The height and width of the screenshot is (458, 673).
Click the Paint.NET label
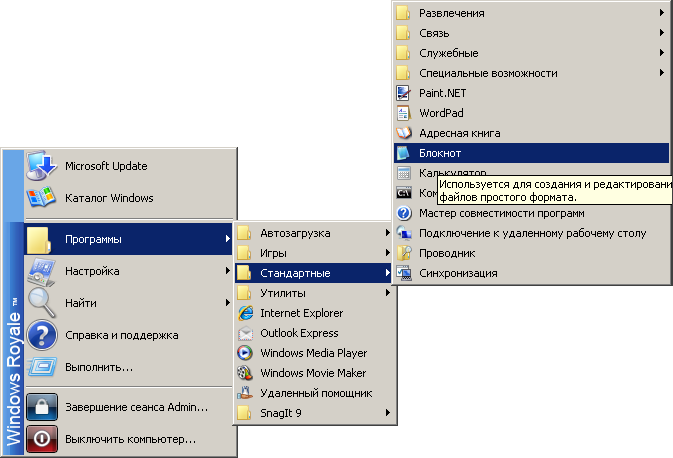pyautogui.click(x=442, y=93)
